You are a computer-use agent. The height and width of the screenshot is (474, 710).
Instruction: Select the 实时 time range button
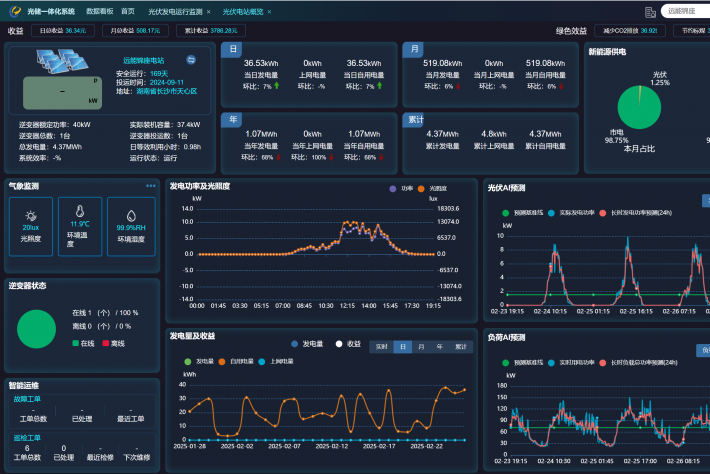coord(380,347)
